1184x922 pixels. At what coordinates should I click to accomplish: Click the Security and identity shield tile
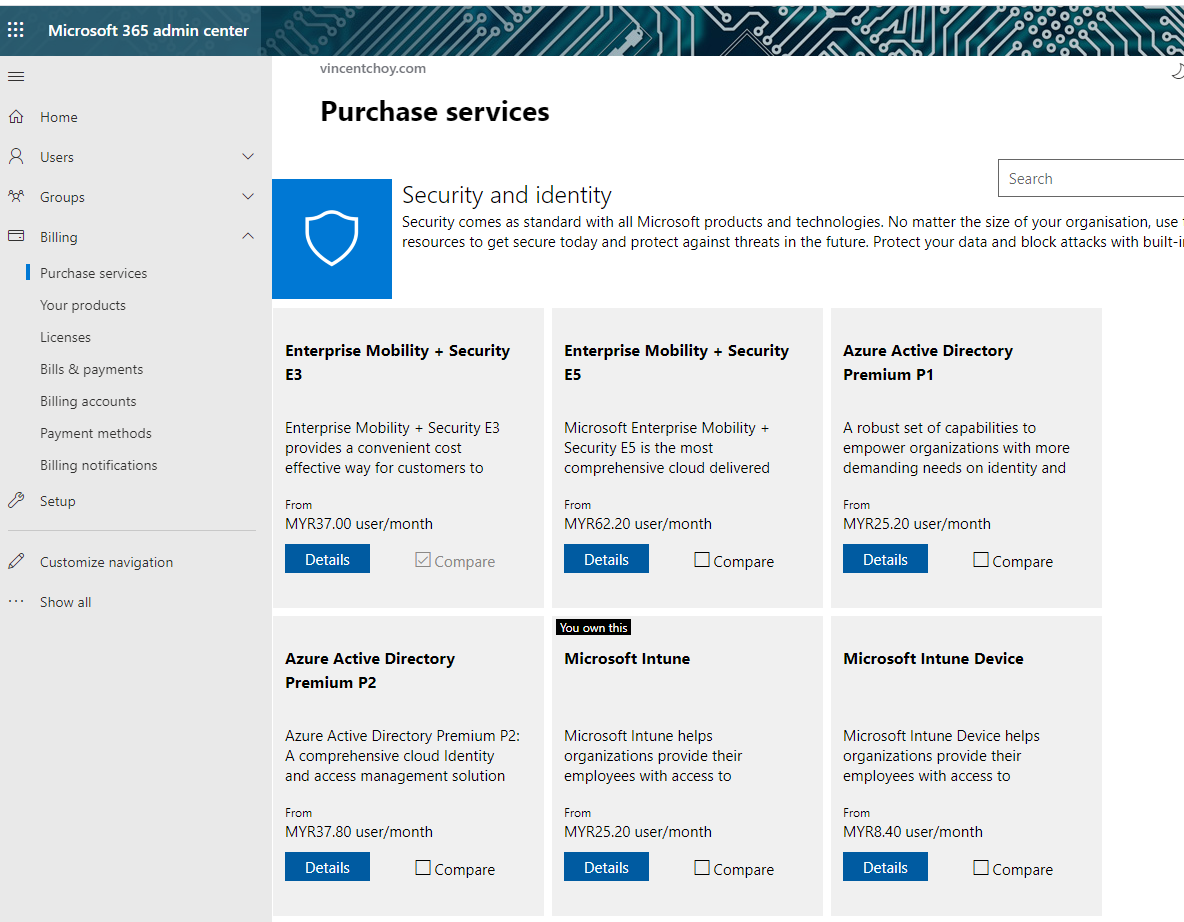click(x=331, y=239)
